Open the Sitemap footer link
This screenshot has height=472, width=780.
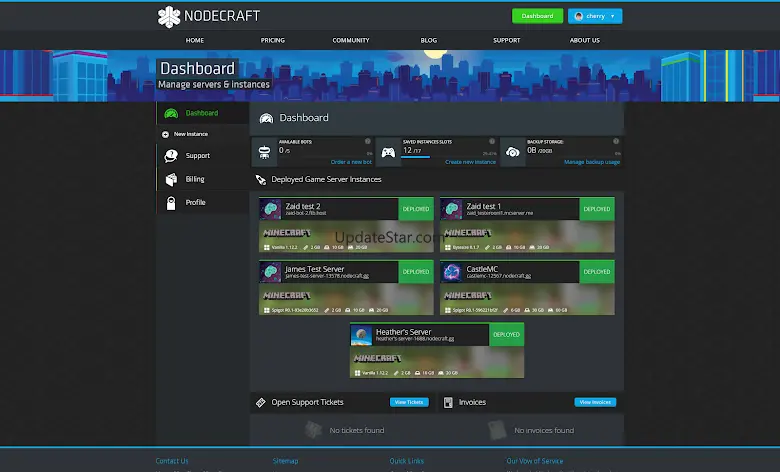[x=286, y=461]
